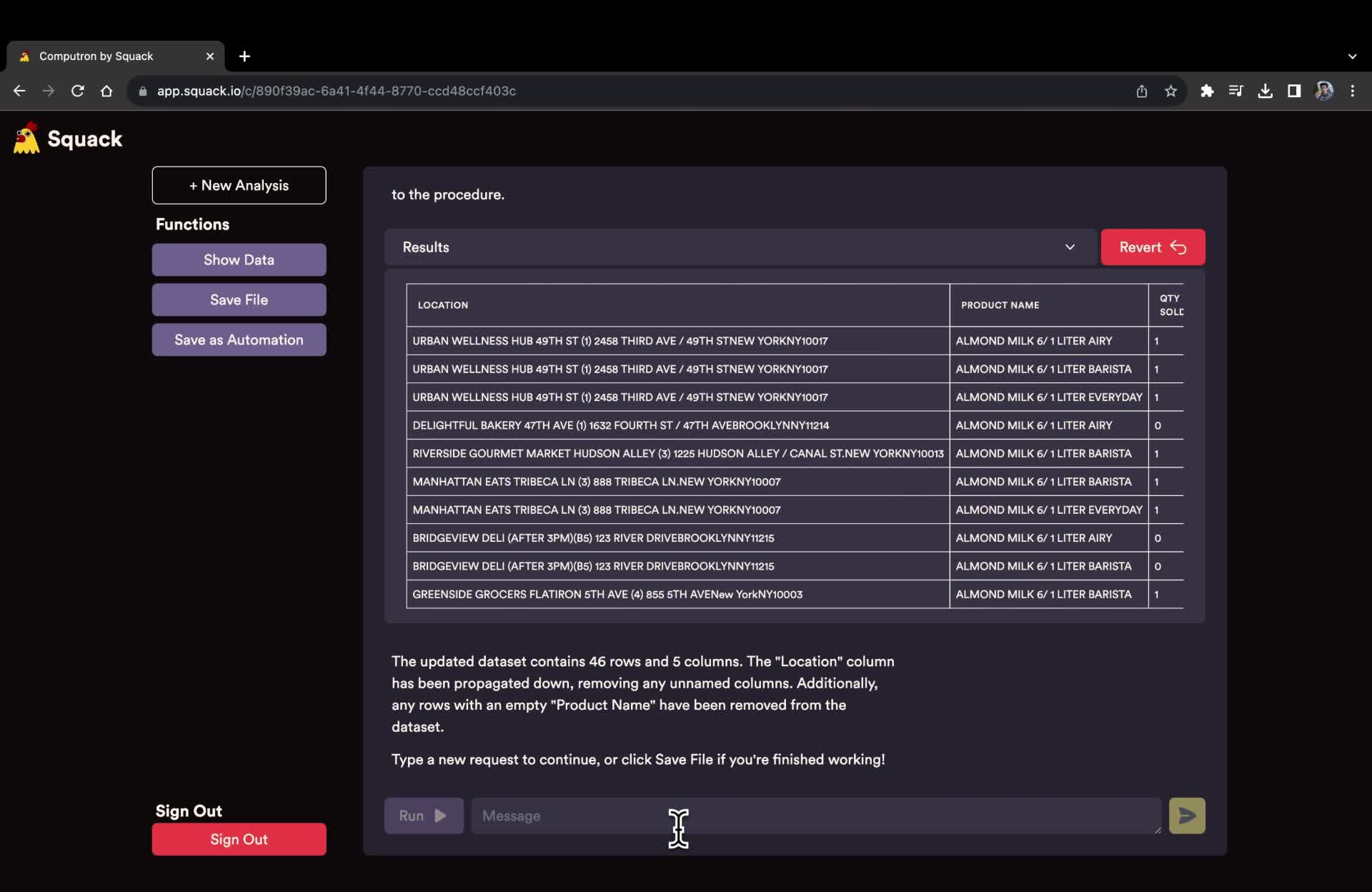
Task: Collapse the Results dropdown panel
Action: pyautogui.click(x=740, y=247)
